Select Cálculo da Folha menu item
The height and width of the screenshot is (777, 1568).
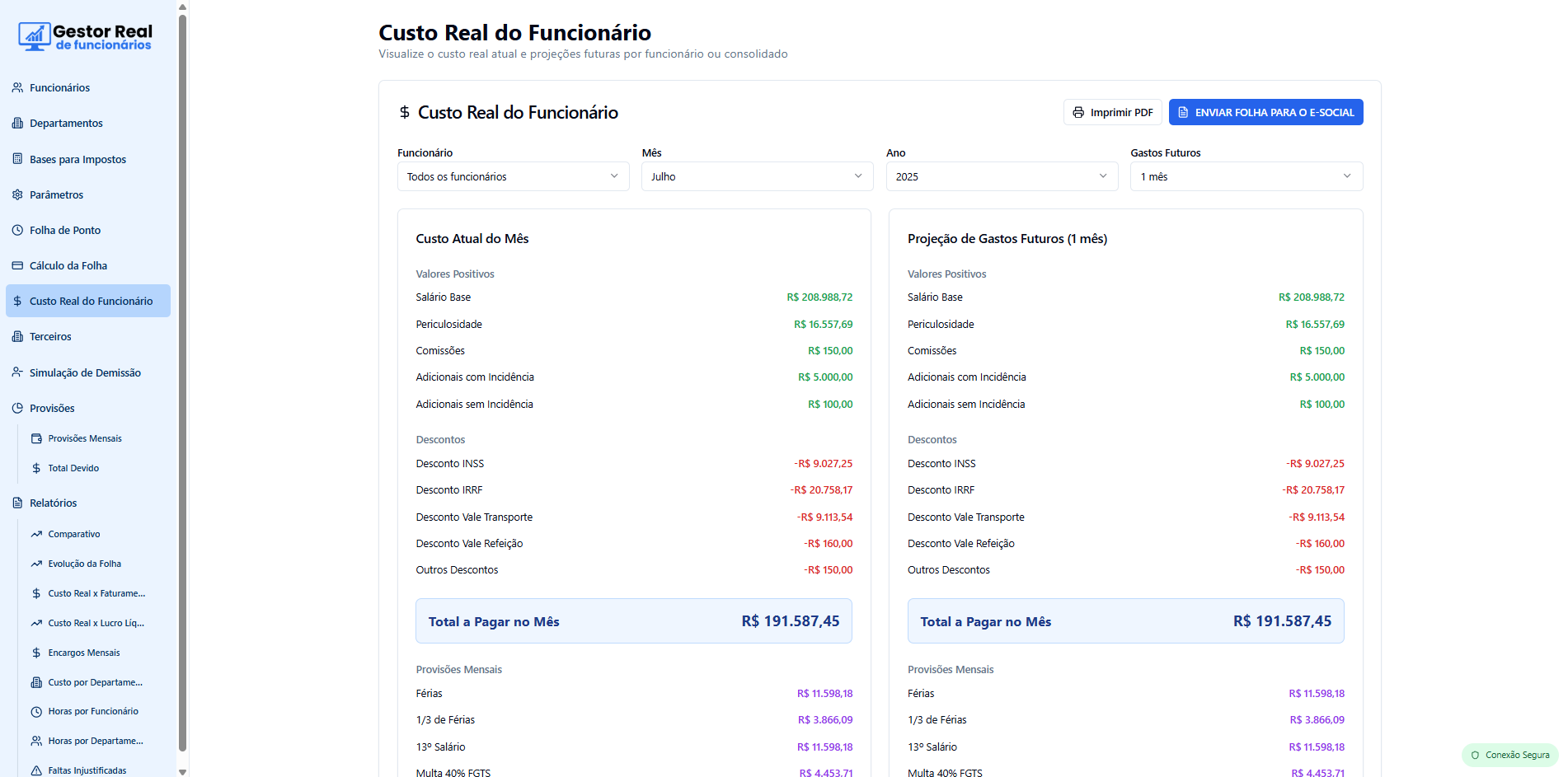88,265
